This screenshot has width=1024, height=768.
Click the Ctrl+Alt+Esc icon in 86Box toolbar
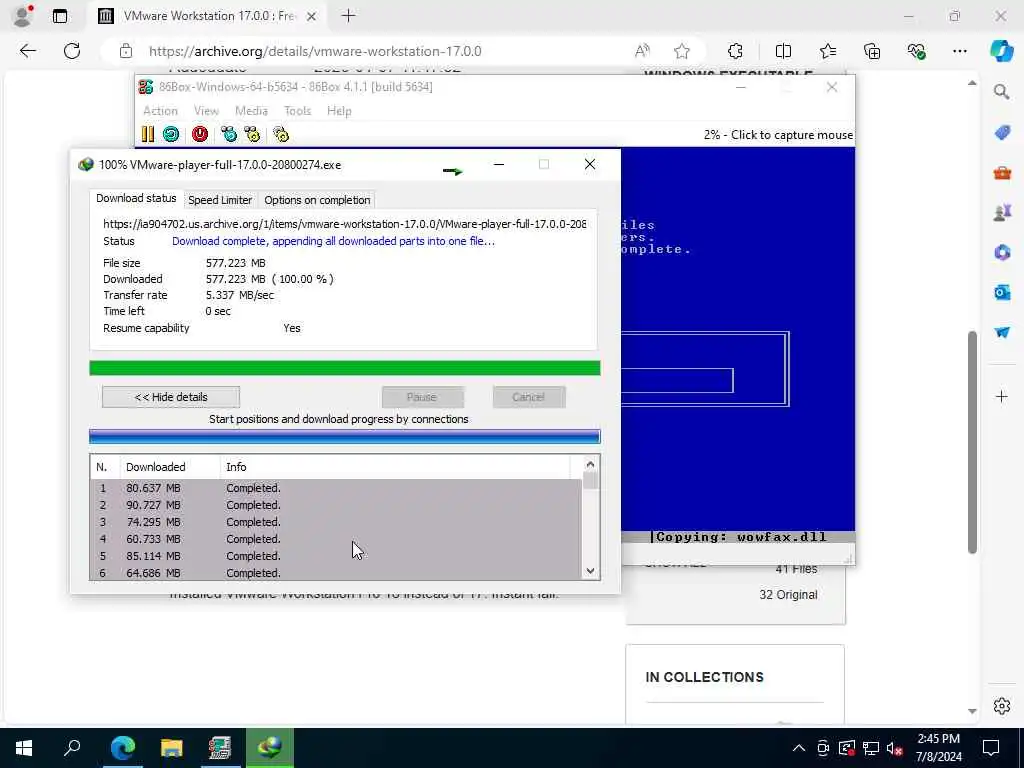coord(252,135)
